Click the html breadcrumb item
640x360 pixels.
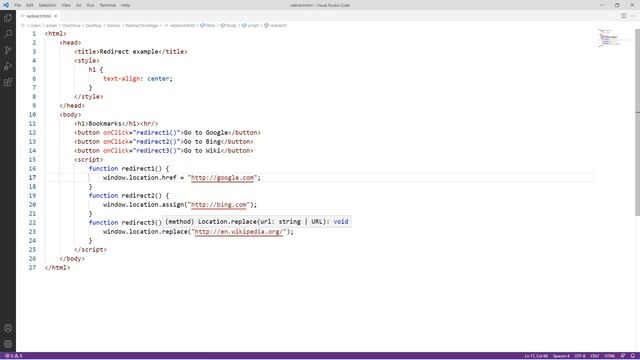click(x=208, y=25)
